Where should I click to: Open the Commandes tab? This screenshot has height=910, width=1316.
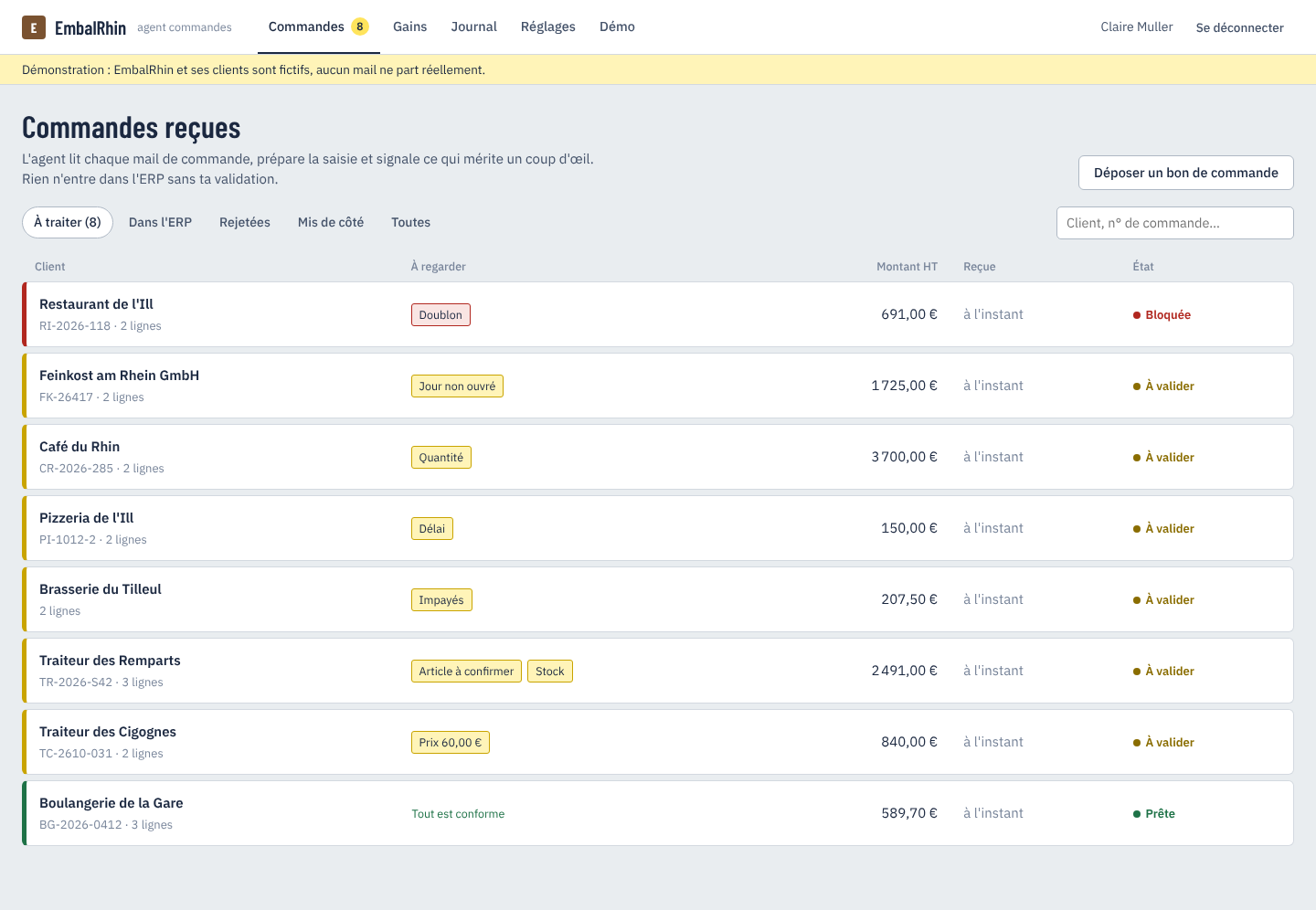tap(318, 26)
